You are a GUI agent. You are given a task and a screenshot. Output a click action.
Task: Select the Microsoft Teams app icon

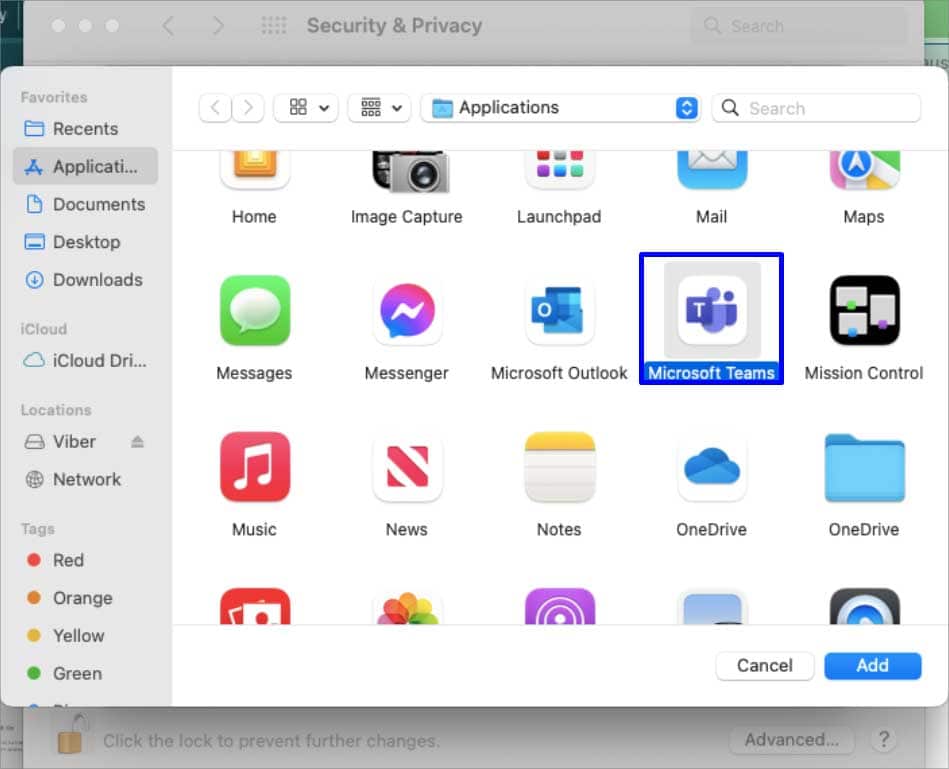(712, 310)
